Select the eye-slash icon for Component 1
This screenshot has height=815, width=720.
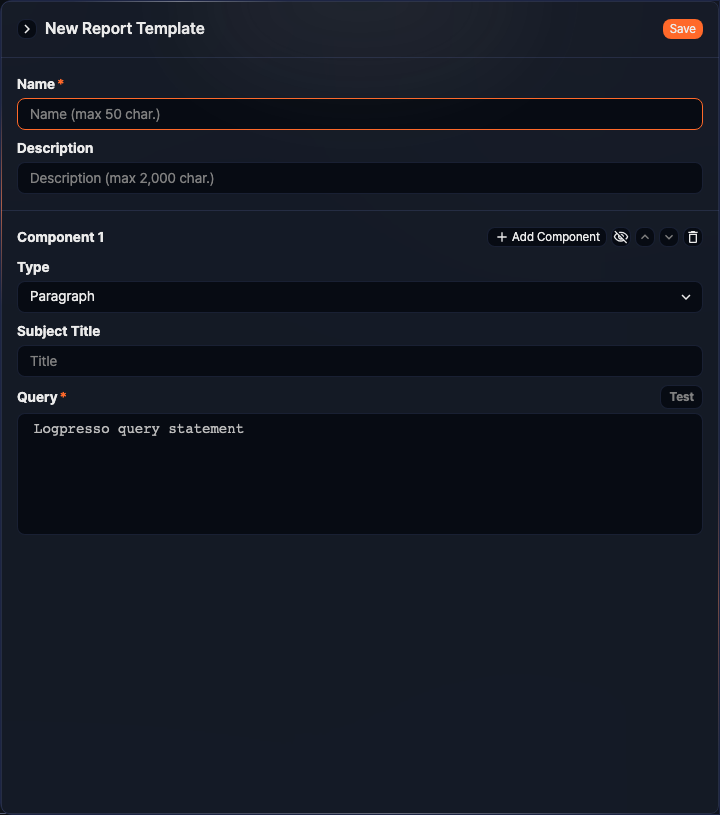[621, 237]
